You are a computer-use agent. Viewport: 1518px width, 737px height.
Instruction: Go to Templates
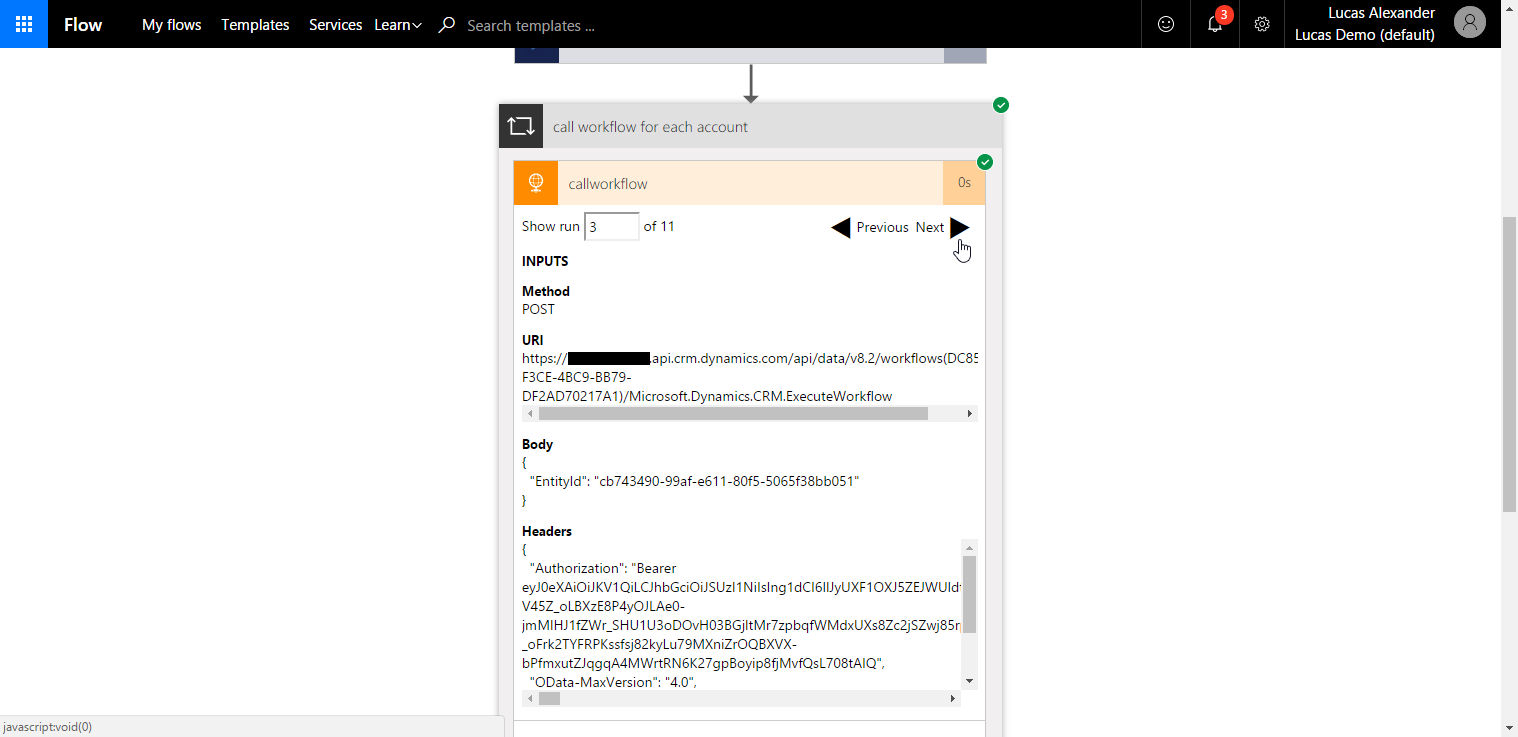coord(255,25)
